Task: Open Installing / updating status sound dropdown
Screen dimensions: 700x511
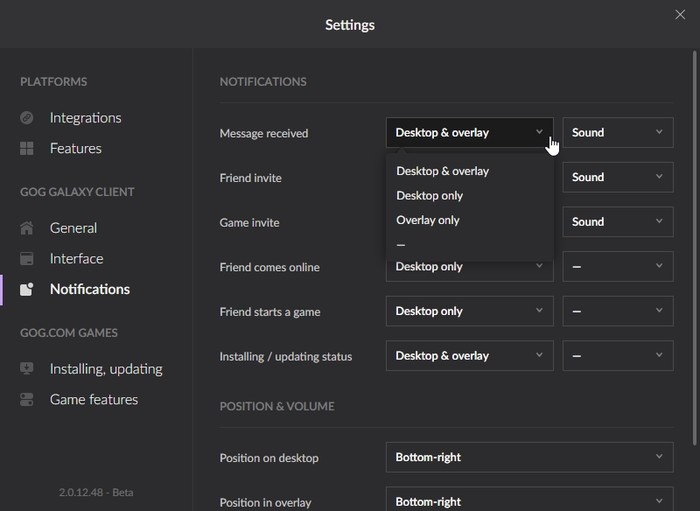Action: 618,356
